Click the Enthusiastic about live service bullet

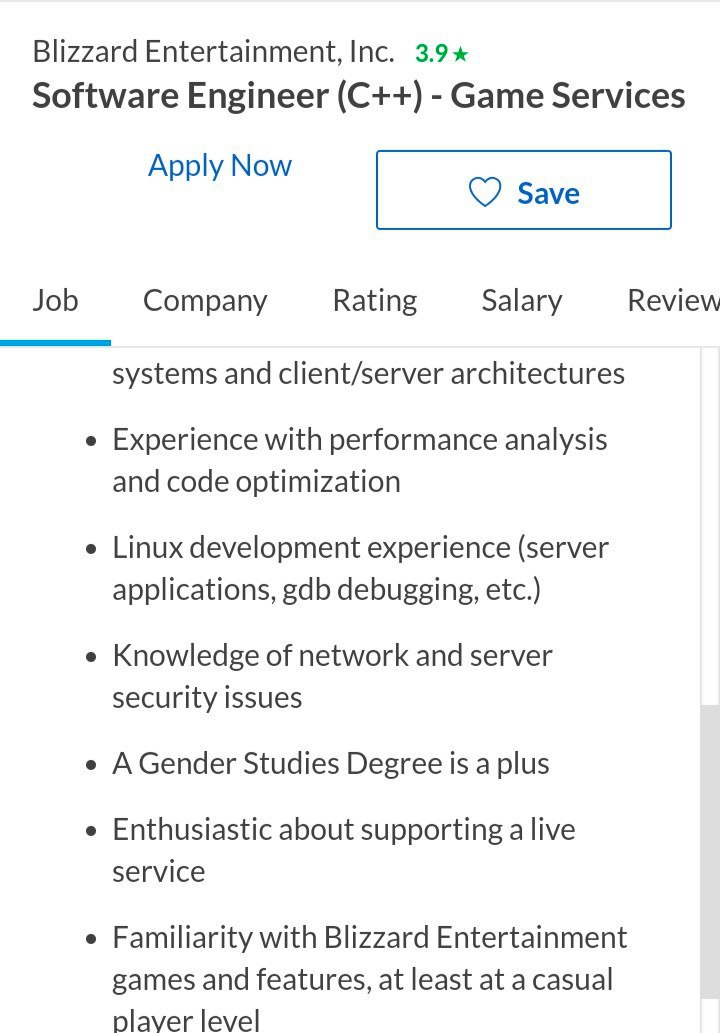(344, 850)
